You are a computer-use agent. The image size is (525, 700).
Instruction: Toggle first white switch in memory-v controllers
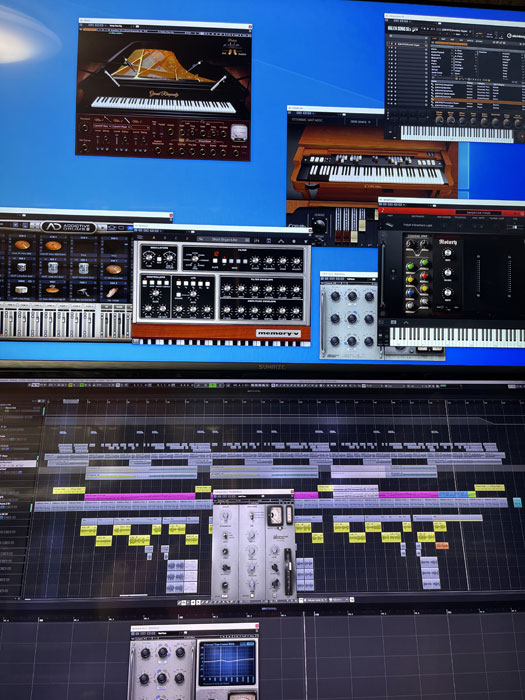146,283
